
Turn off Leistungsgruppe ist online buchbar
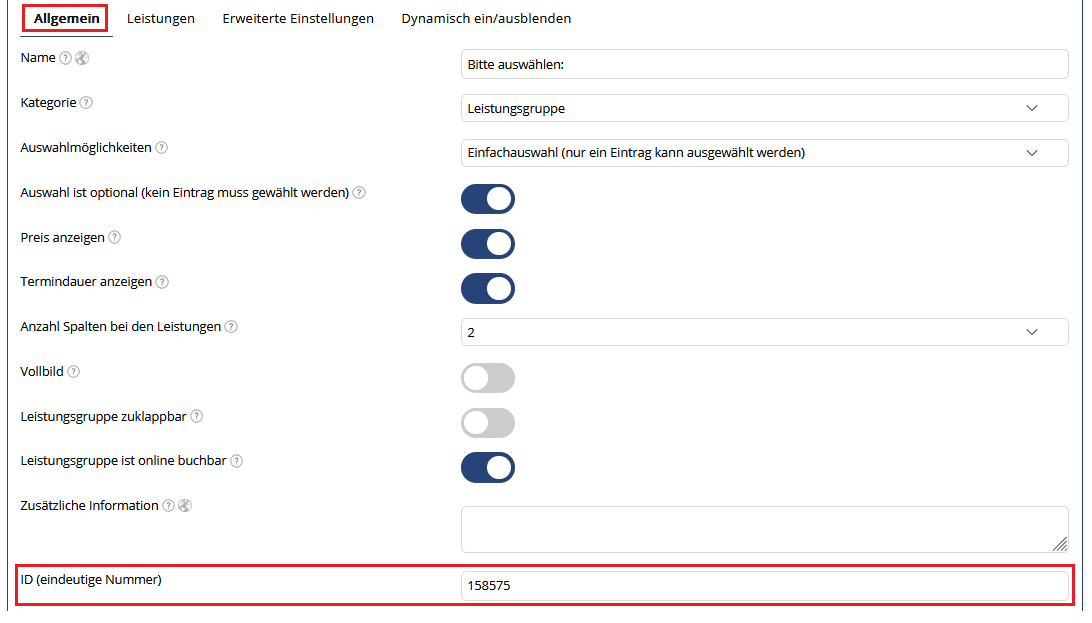tap(488, 467)
